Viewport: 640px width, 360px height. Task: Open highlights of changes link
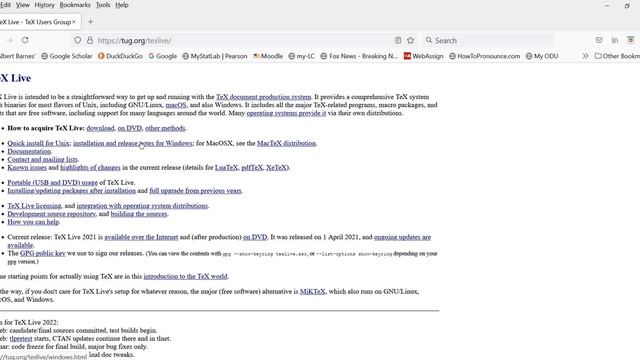[x=90, y=167]
